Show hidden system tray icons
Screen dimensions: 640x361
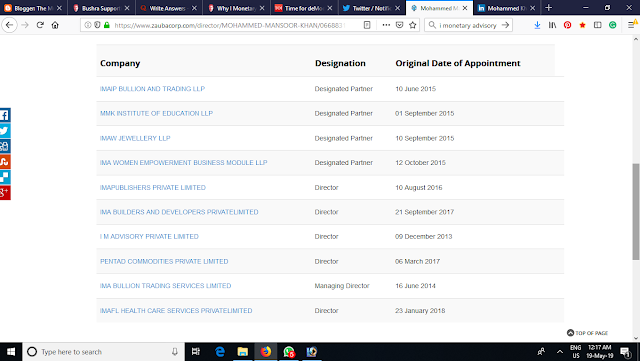coord(560,352)
